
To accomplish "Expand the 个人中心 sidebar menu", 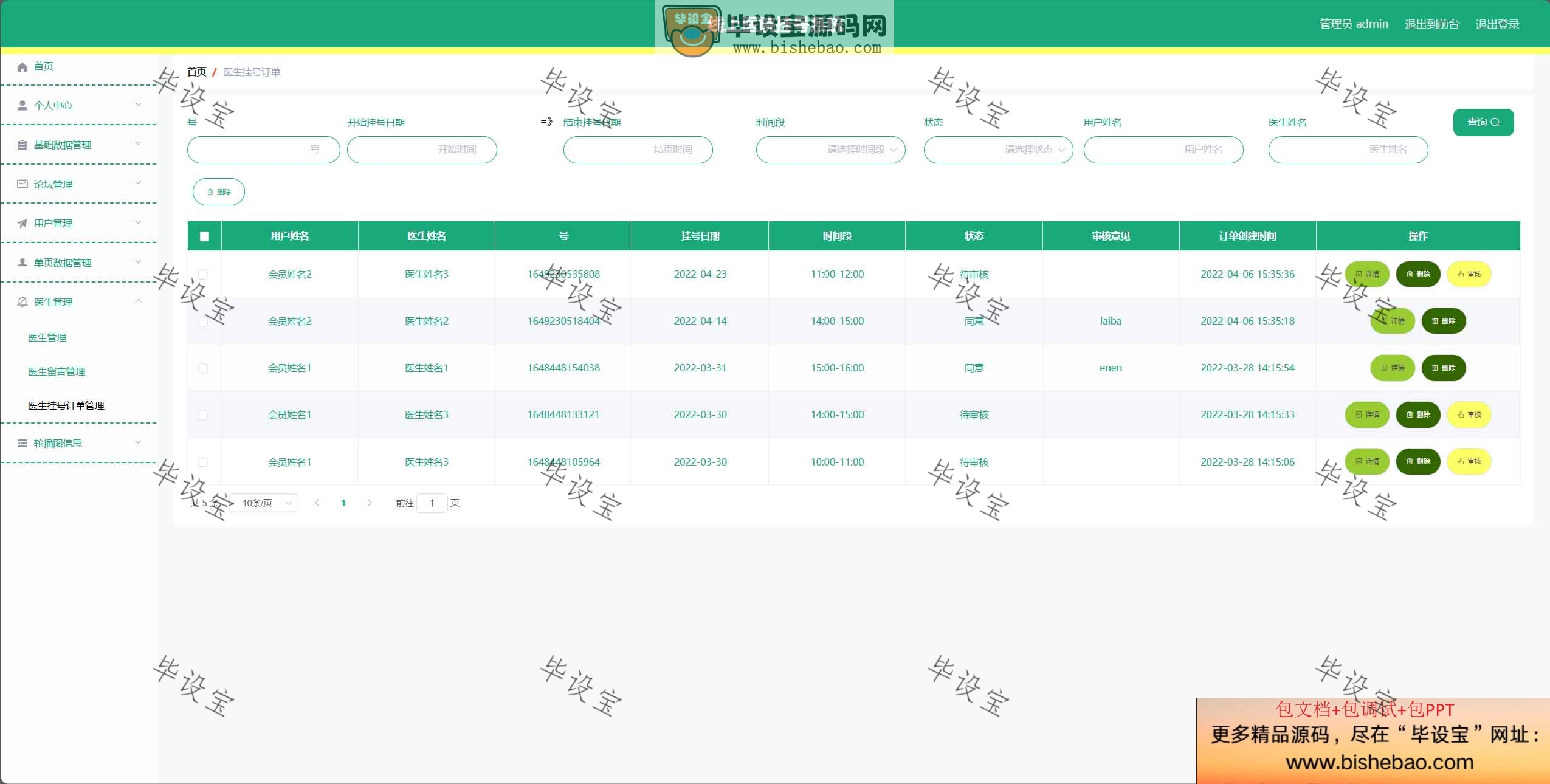I will [x=79, y=105].
